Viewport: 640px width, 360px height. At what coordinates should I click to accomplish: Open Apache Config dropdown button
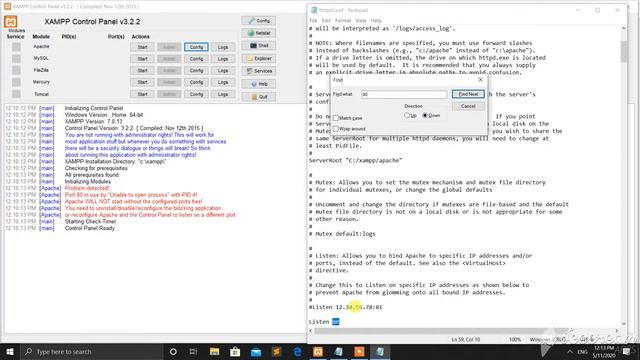pos(196,47)
